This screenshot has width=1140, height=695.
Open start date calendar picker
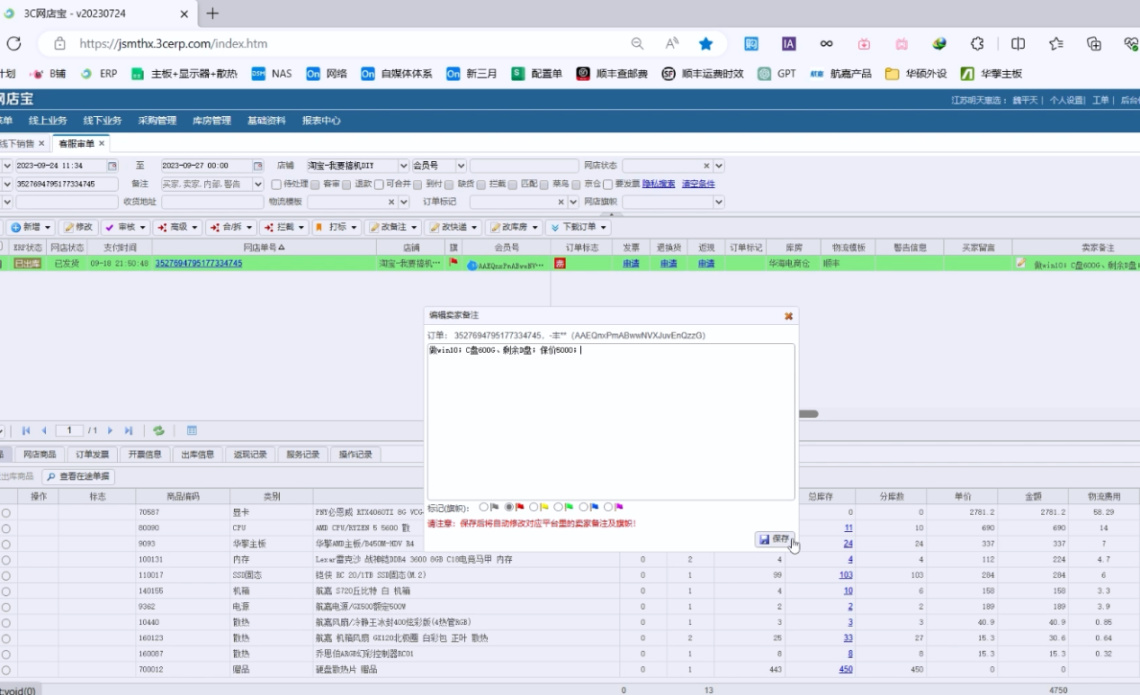coord(112,166)
